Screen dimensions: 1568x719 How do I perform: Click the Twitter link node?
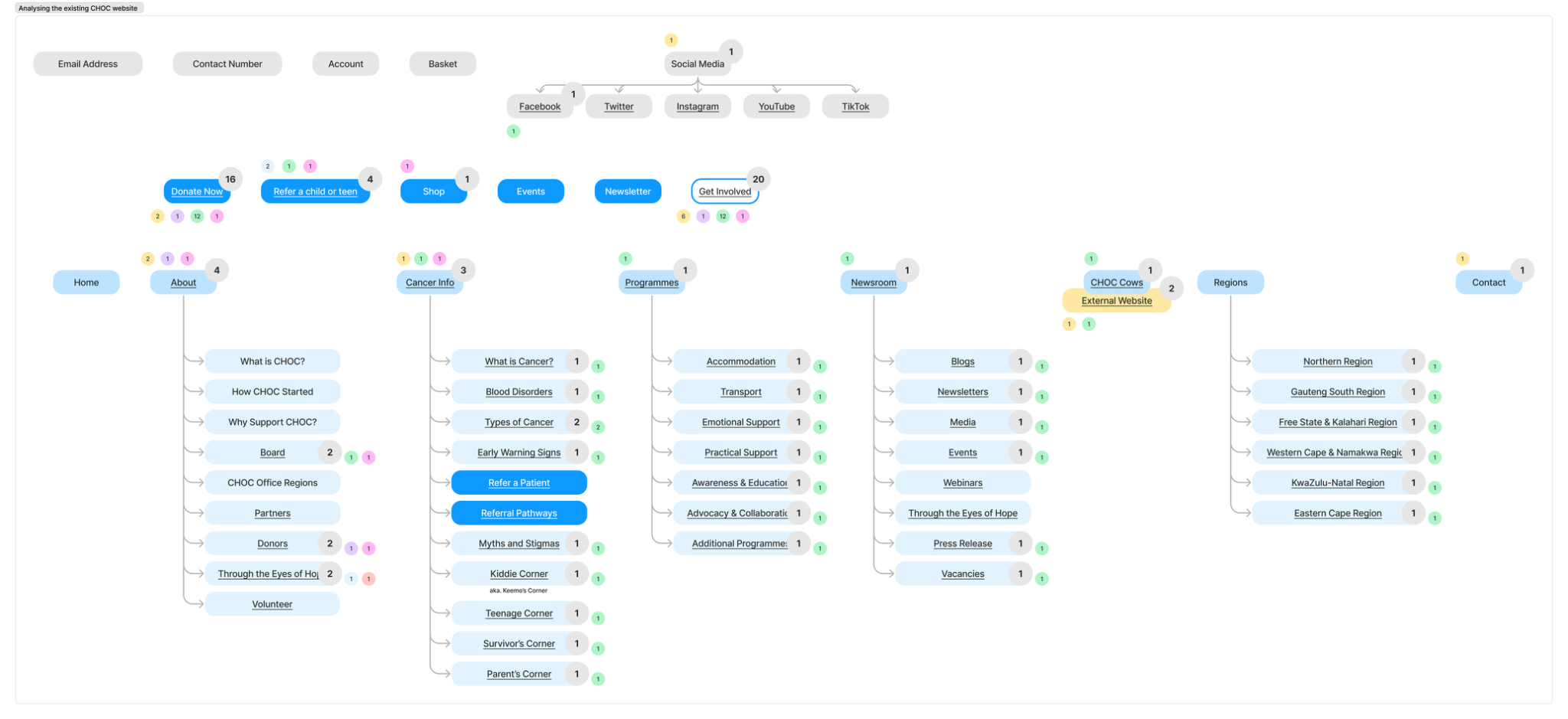pyautogui.click(x=619, y=106)
